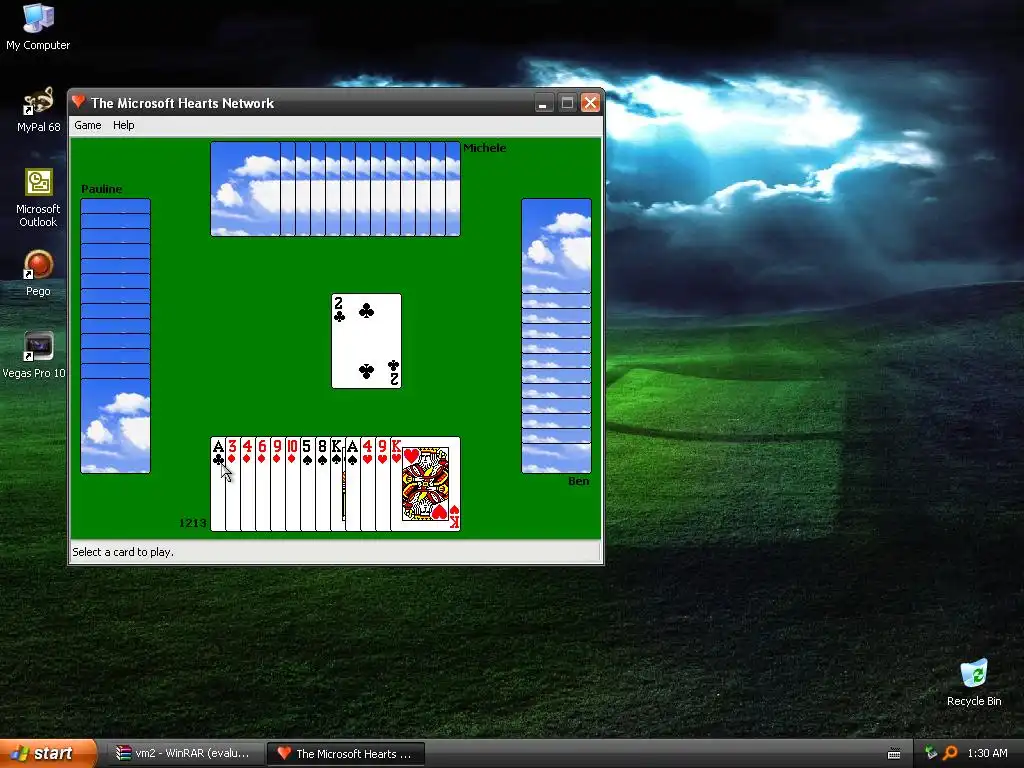Click the 1:30 AM clock
The width and height of the screenshot is (1024, 768).
point(987,754)
